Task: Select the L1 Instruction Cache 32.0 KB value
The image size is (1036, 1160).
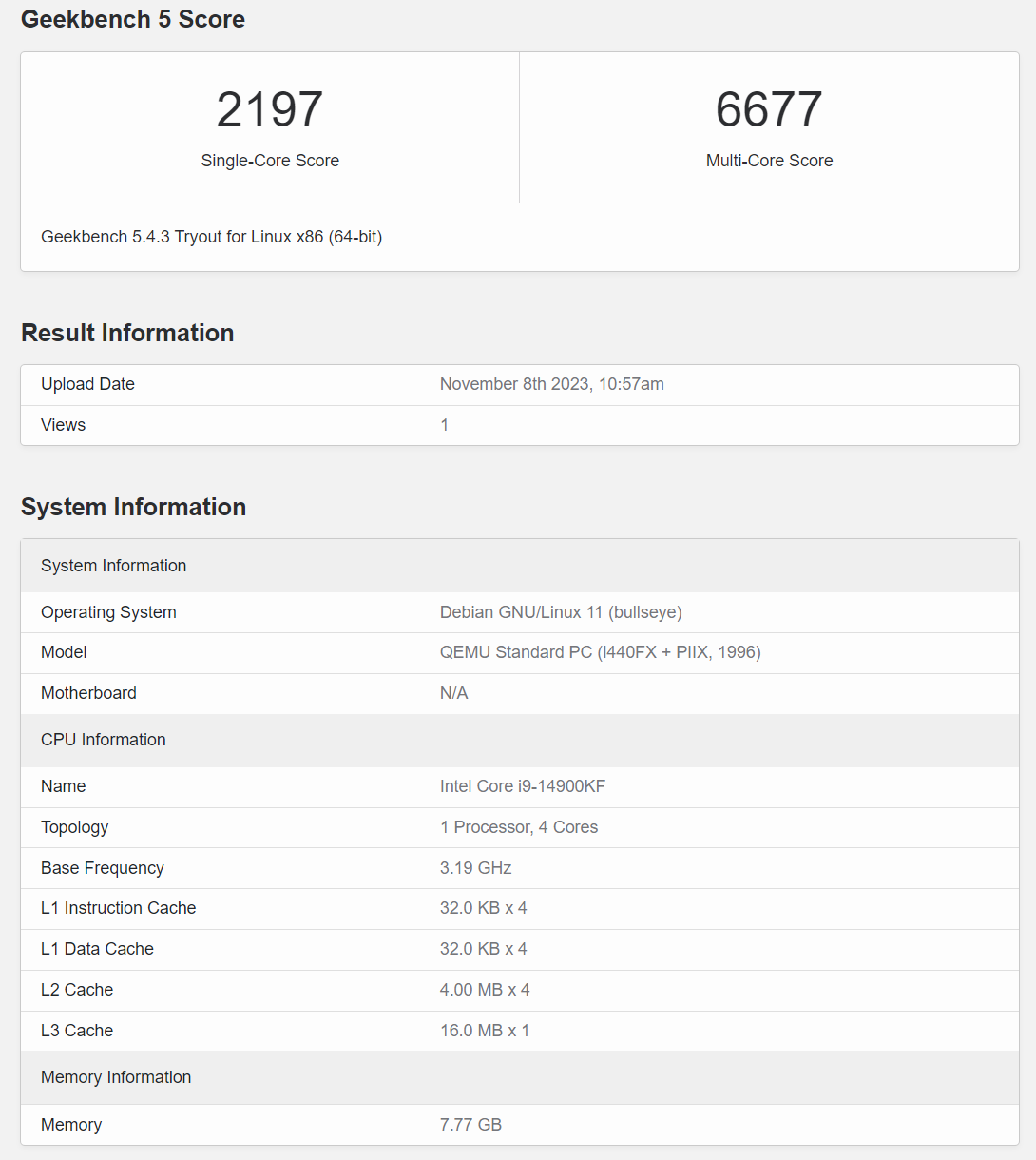Action: pyautogui.click(x=483, y=908)
